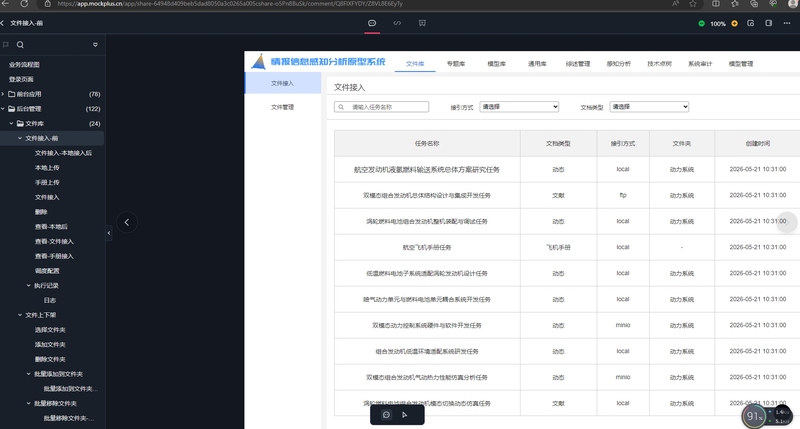Go back using the arrow beside 文件接入-前 title
This screenshot has height=429, width=800.
click(2, 23)
